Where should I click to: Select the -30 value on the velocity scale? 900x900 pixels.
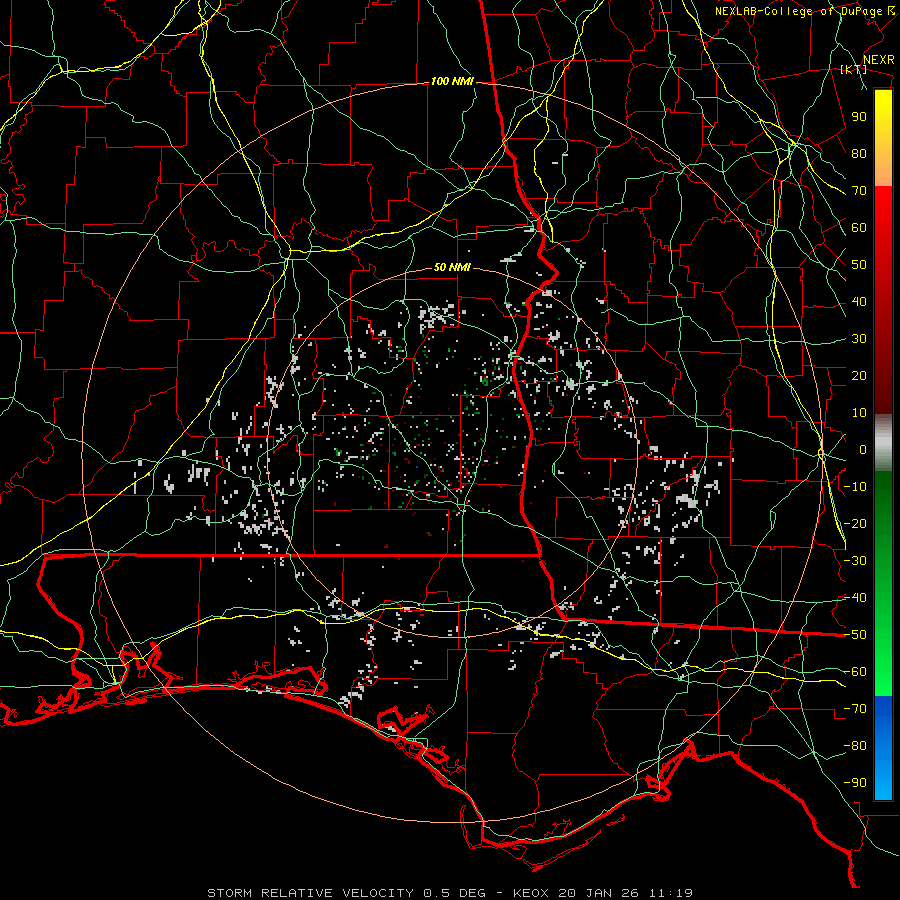coord(855,561)
